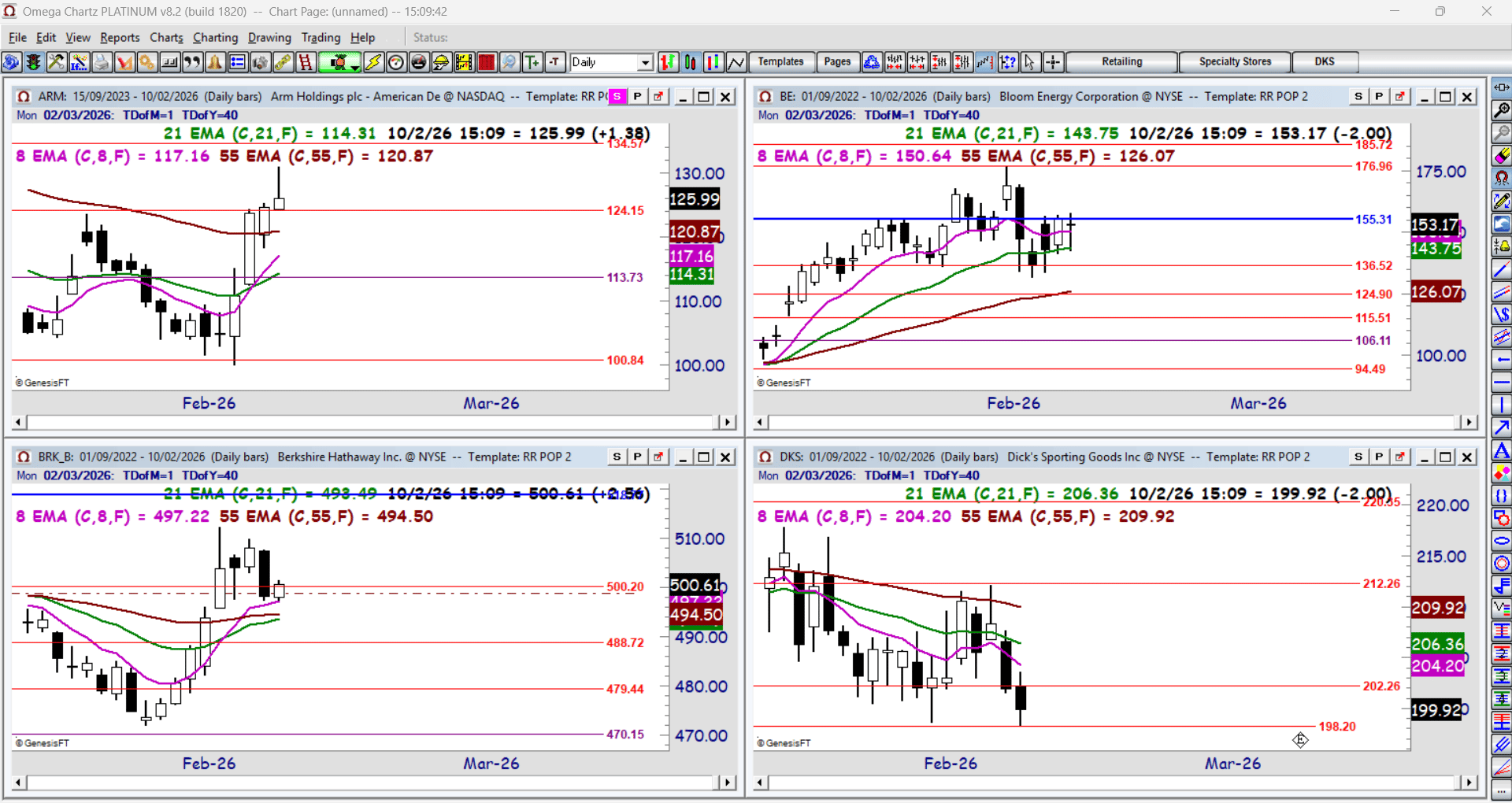Toggle the horizontal scroll-lock icon atop right sidebar

point(1502,87)
